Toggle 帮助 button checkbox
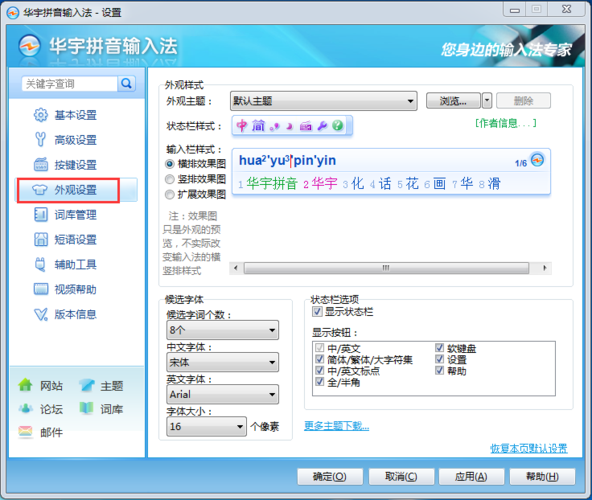The image size is (592, 500). click(439, 370)
